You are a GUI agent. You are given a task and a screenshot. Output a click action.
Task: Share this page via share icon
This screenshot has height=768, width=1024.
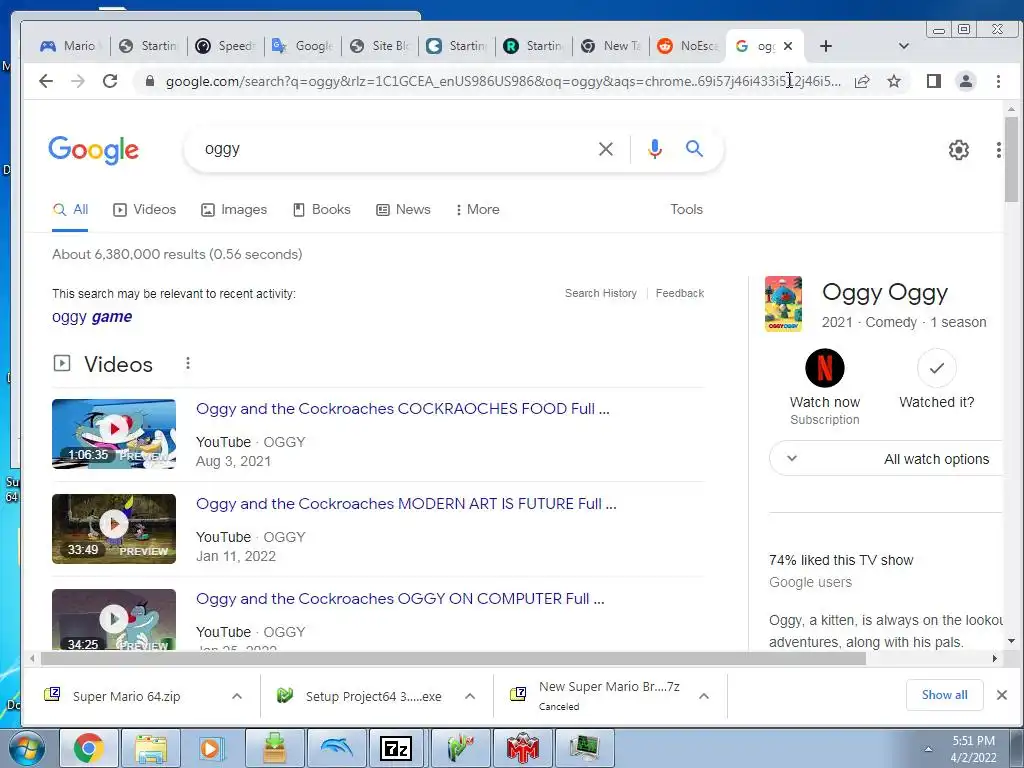click(x=862, y=81)
